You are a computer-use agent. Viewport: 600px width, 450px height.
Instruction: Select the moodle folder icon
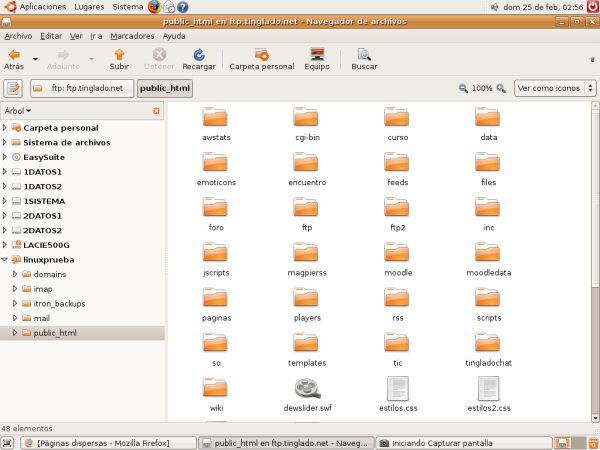point(397,253)
